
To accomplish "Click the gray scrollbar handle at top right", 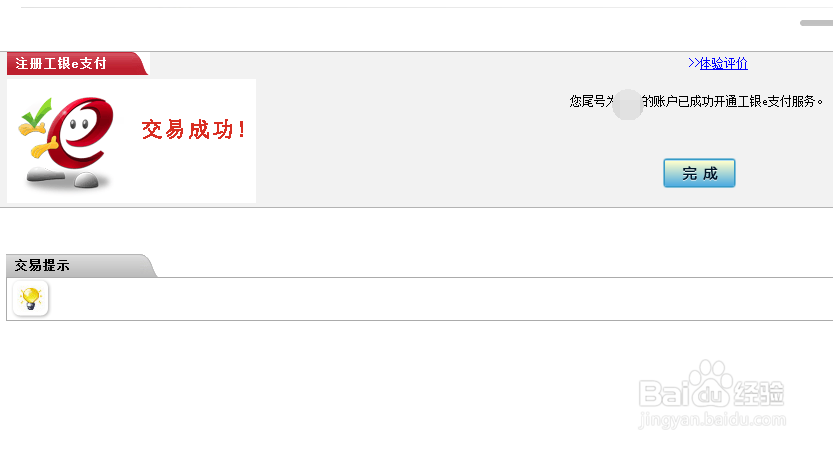I will (815, 22).
